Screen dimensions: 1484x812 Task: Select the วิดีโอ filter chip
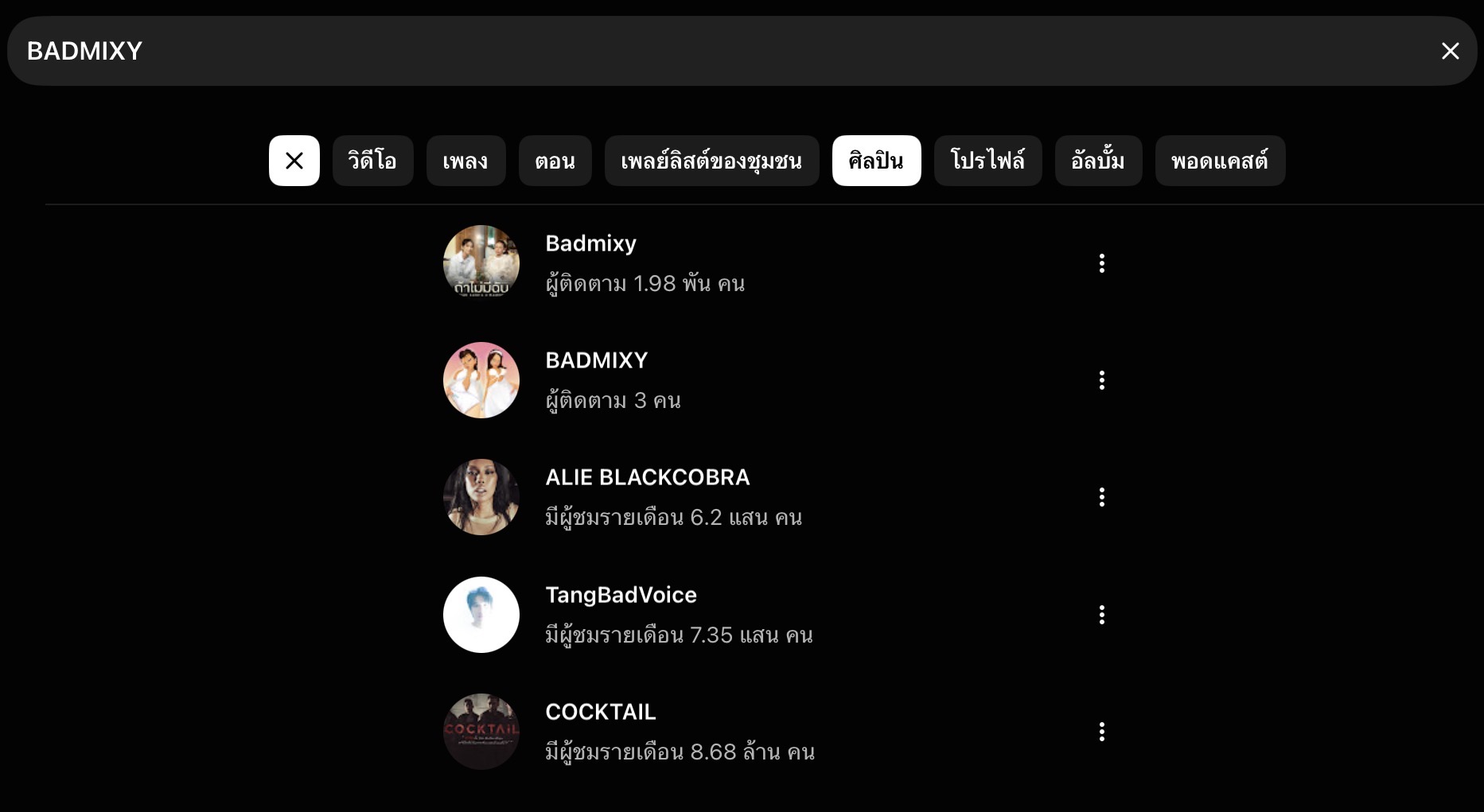click(373, 161)
